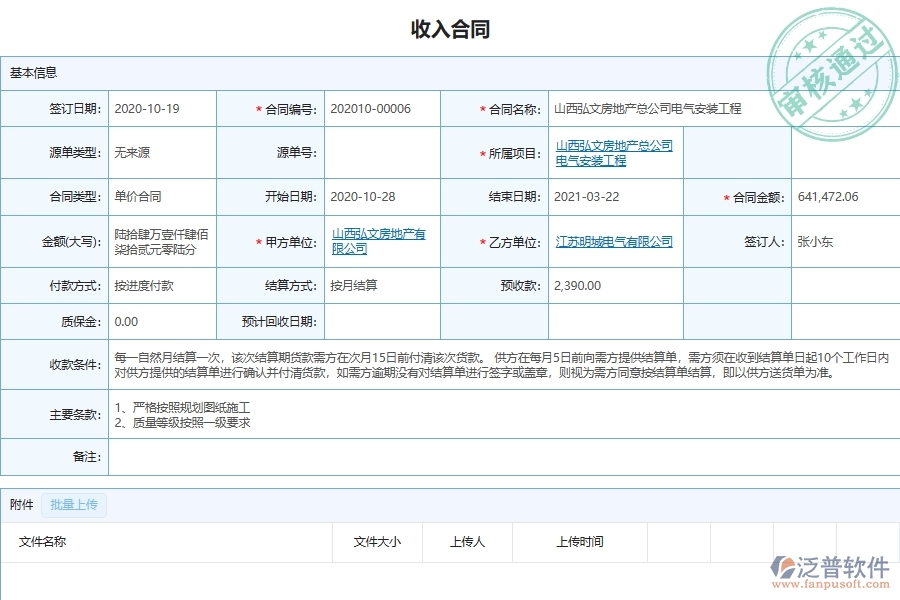Click the 源单号 empty field
This screenshot has height=600, width=900.
click(380, 152)
